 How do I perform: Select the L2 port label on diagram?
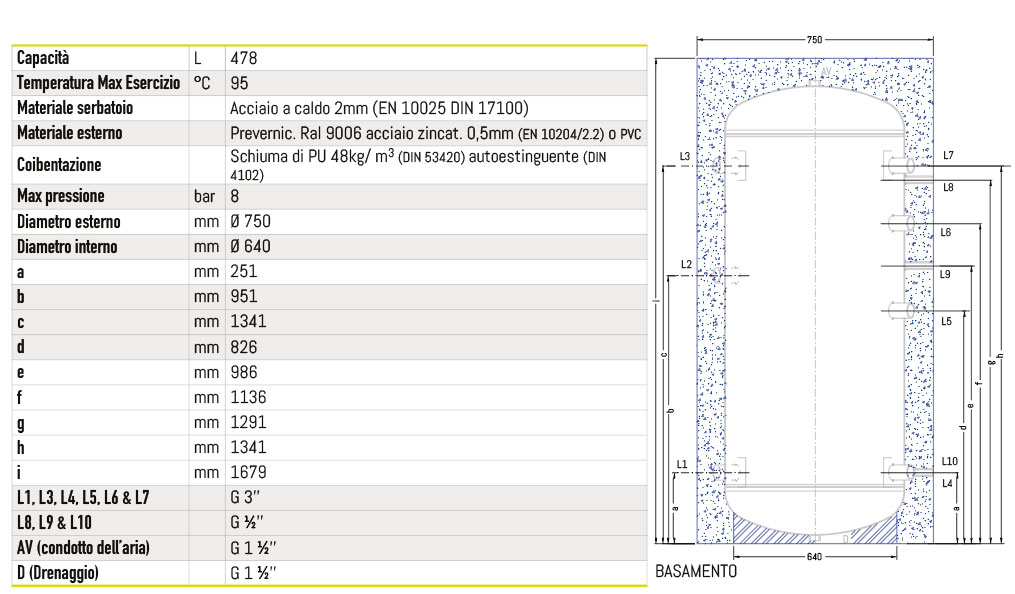pyautogui.click(x=685, y=264)
